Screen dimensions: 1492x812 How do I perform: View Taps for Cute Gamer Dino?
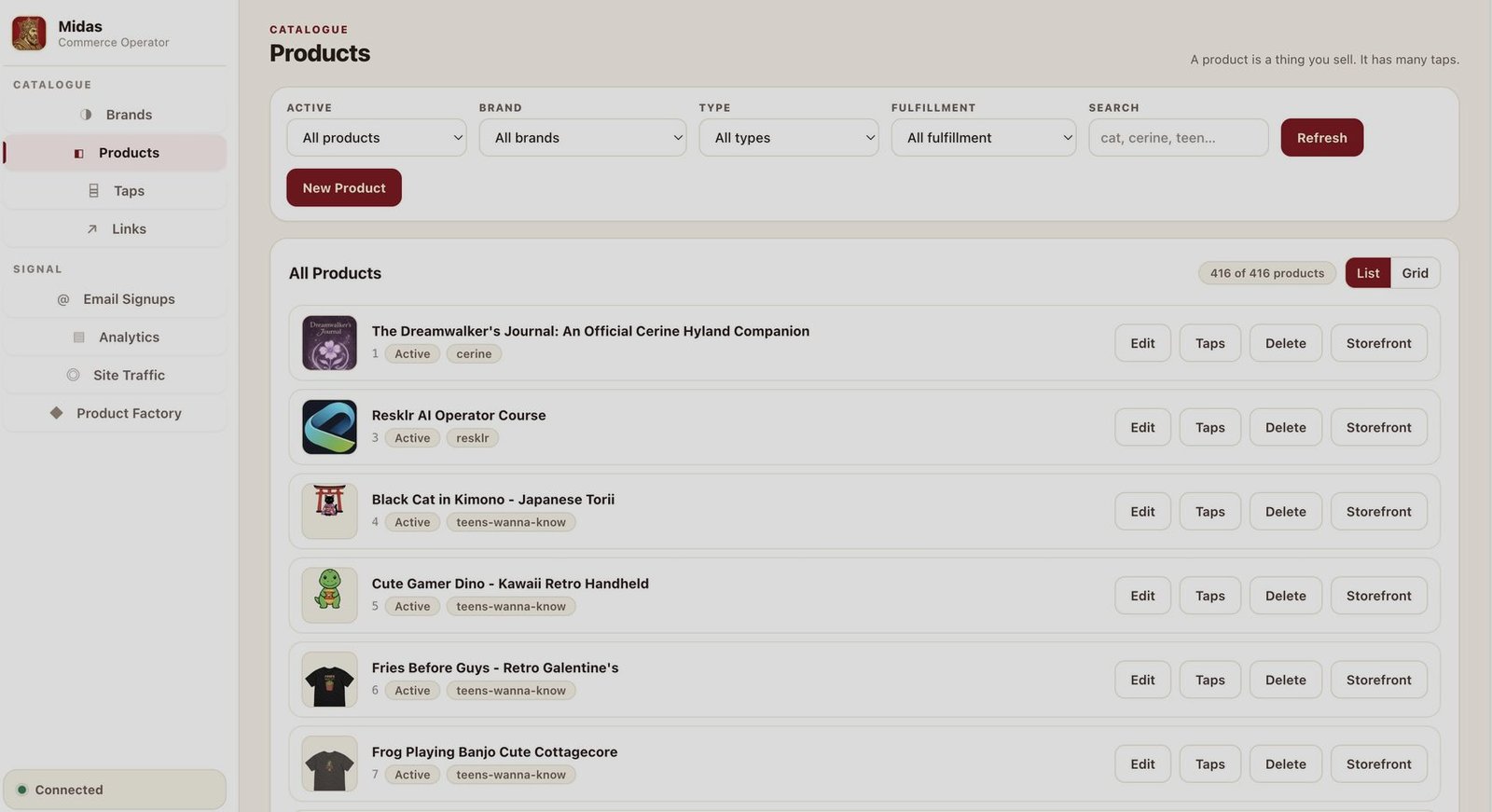[1209, 595]
